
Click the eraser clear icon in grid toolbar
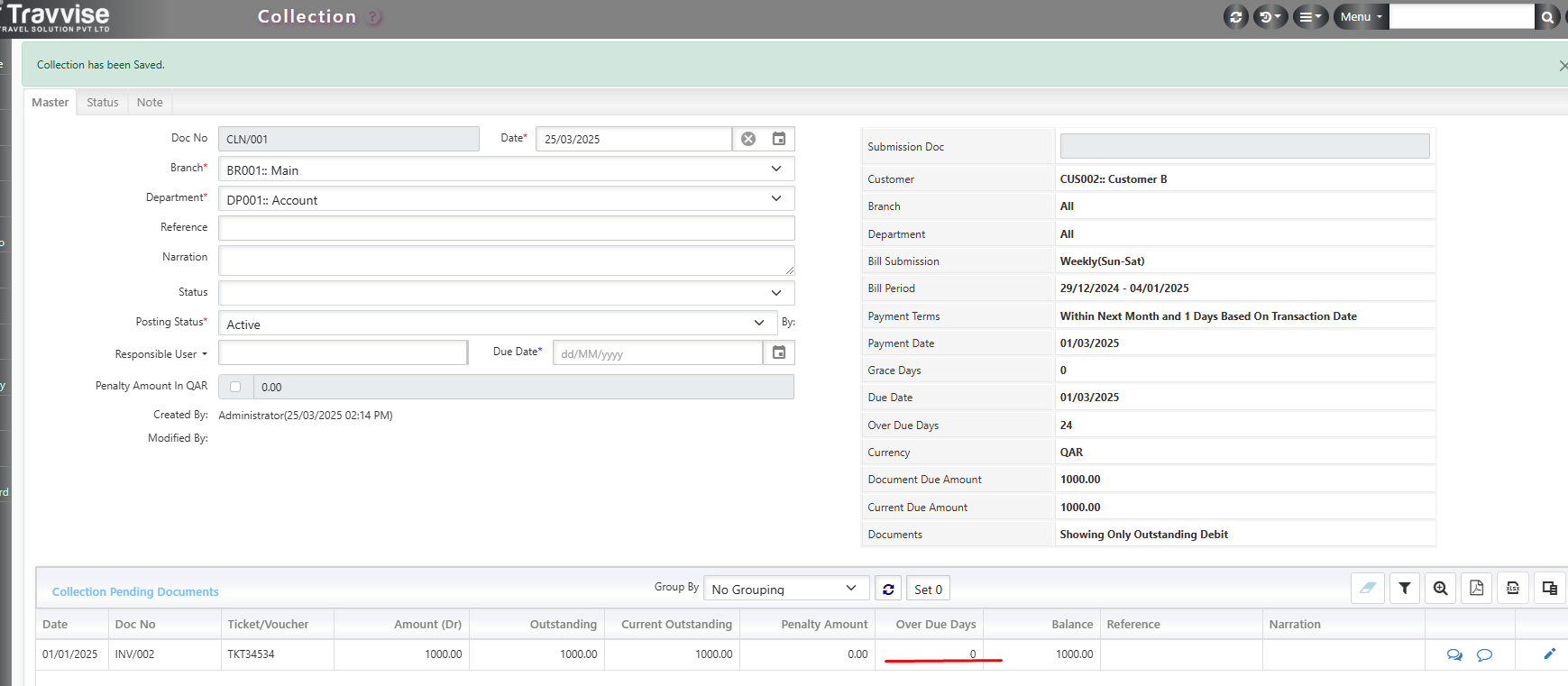point(1368,588)
